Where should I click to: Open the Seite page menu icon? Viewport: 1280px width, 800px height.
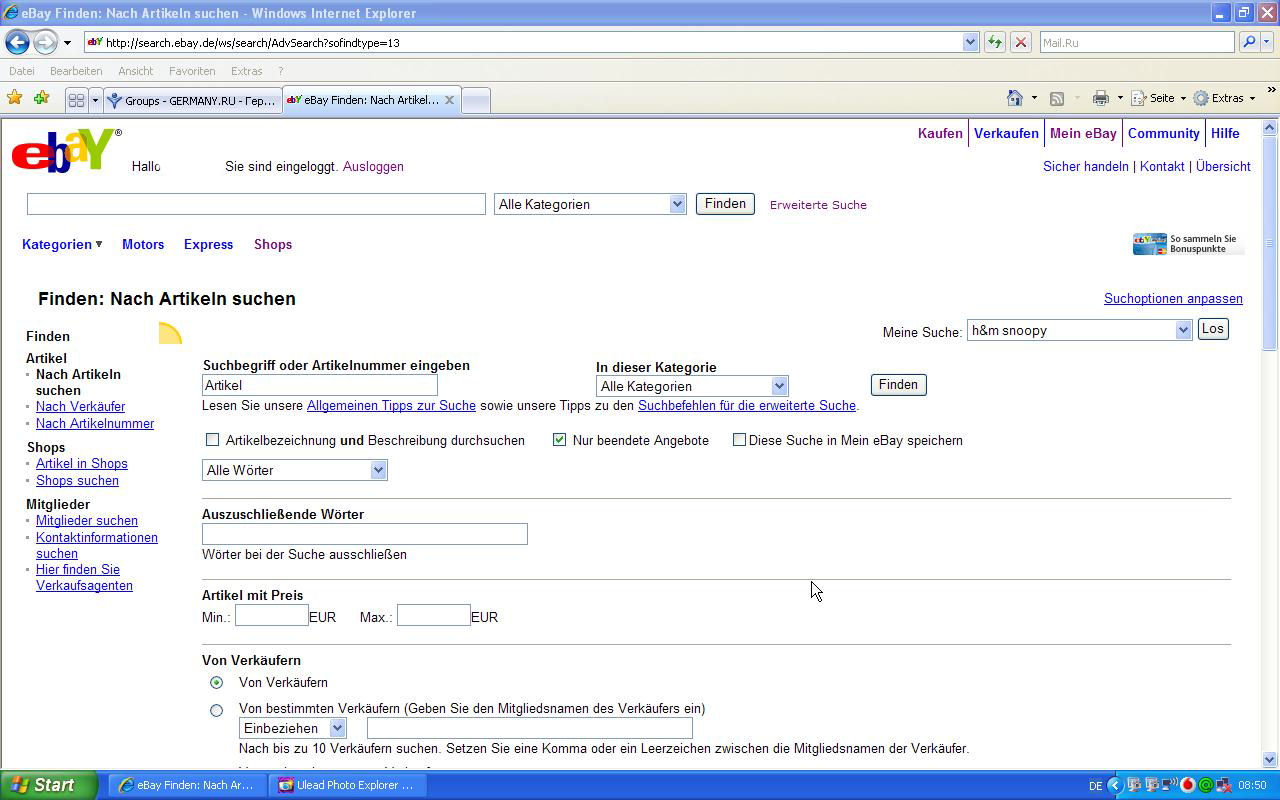[1138, 98]
